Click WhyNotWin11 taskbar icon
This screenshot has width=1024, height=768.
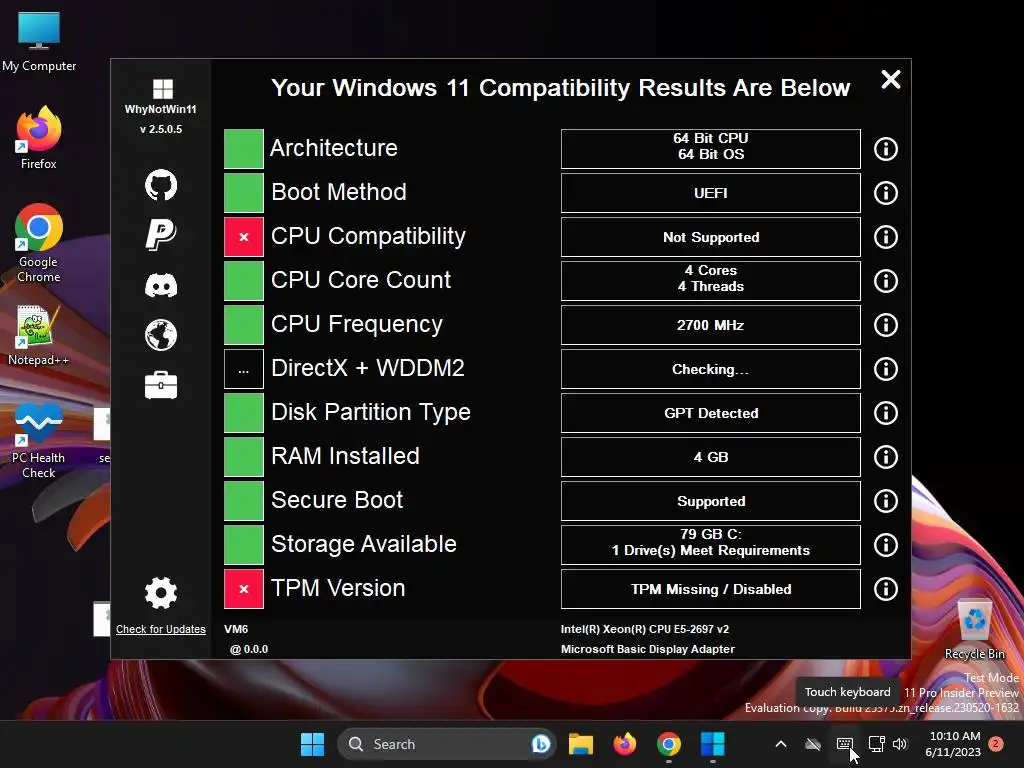pyautogui.click(x=712, y=744)
